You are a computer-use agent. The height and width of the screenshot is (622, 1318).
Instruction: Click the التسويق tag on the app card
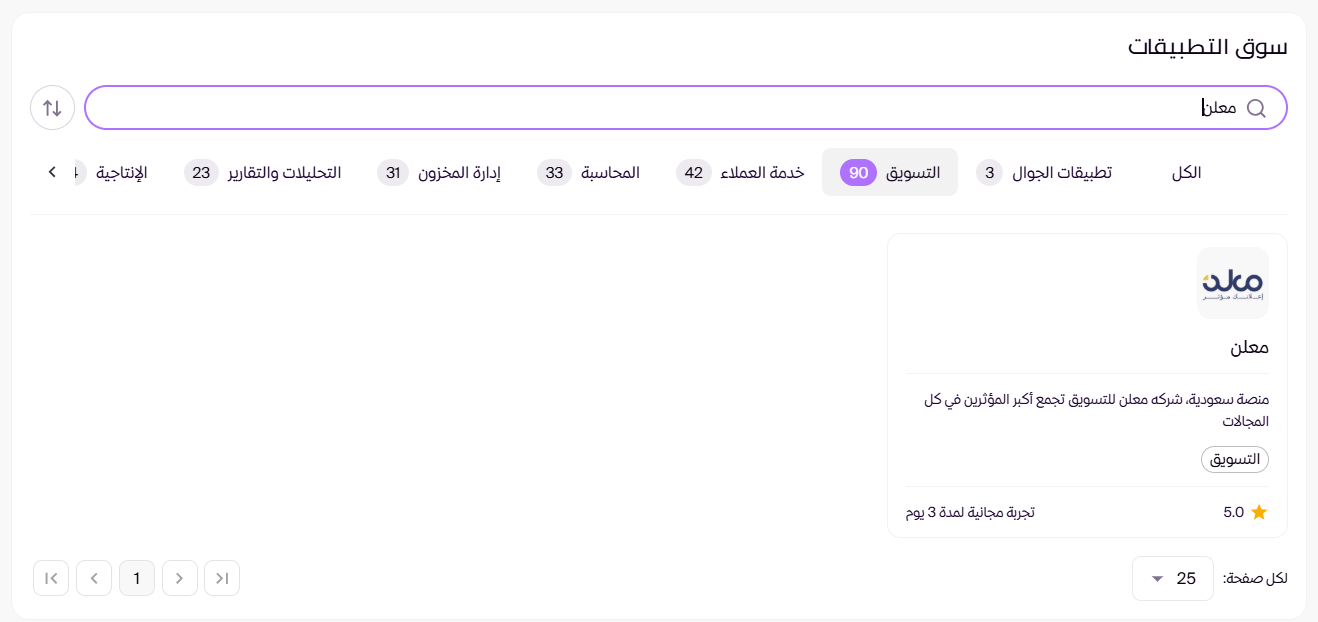1234,459
